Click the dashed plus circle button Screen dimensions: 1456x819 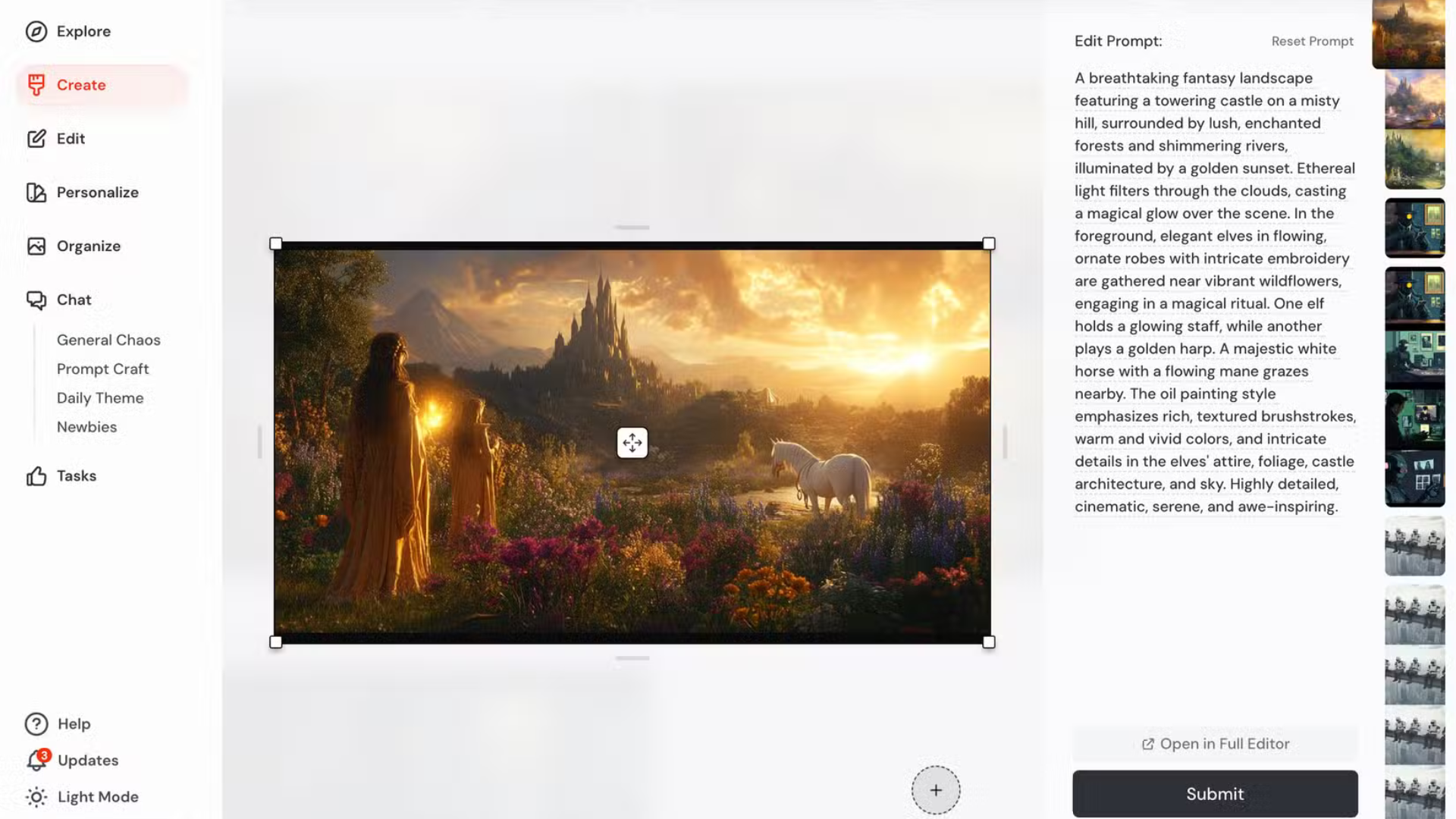(x=936, y=790)
